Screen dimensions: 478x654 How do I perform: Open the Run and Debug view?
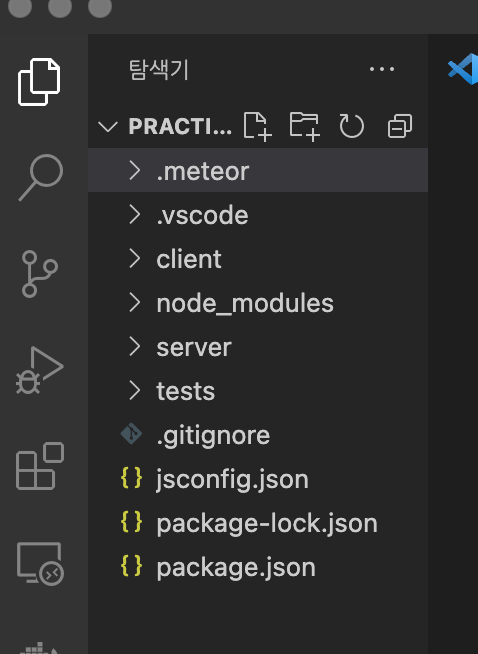click(x=39, y=370)
